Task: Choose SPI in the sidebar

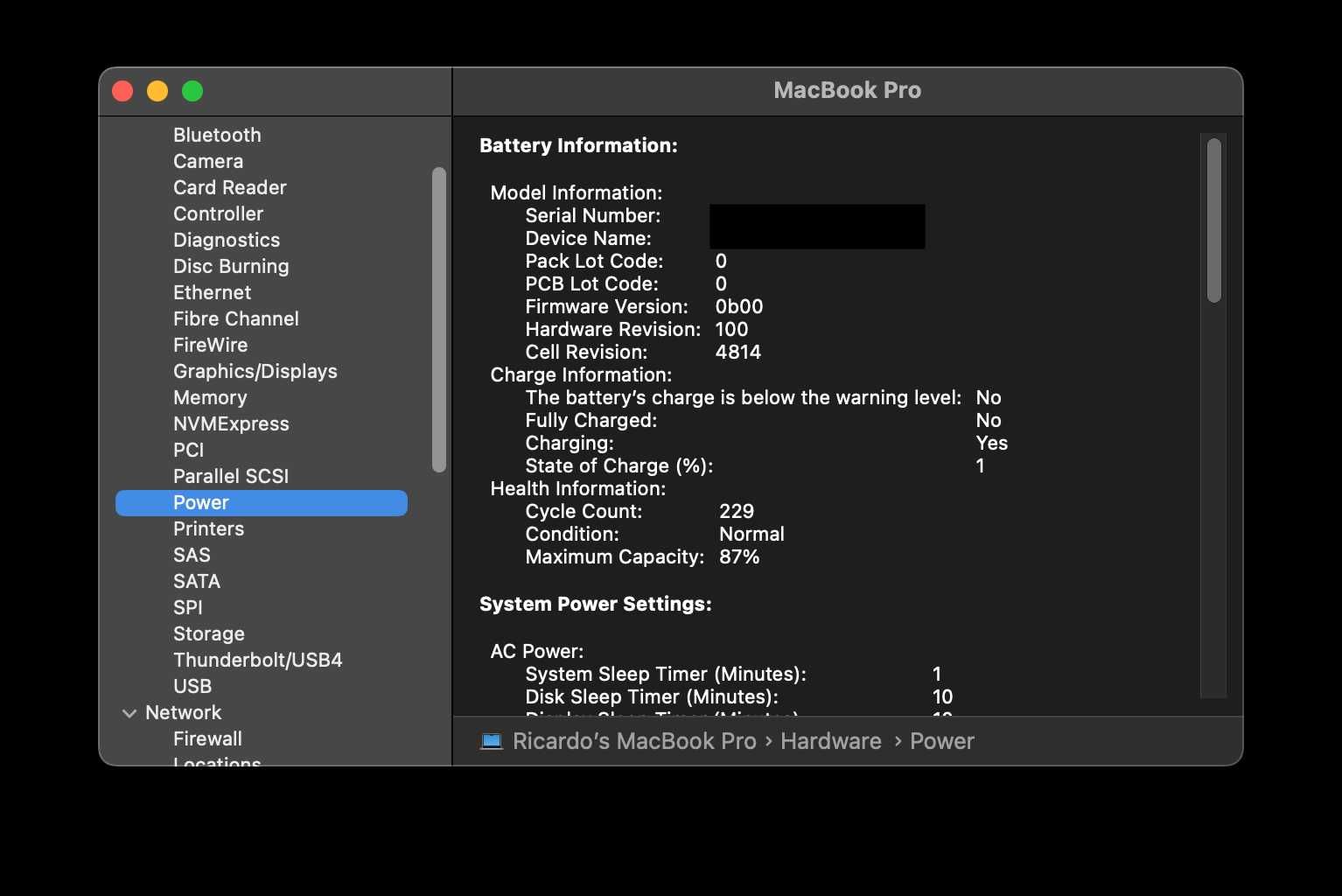Action: 188,607
